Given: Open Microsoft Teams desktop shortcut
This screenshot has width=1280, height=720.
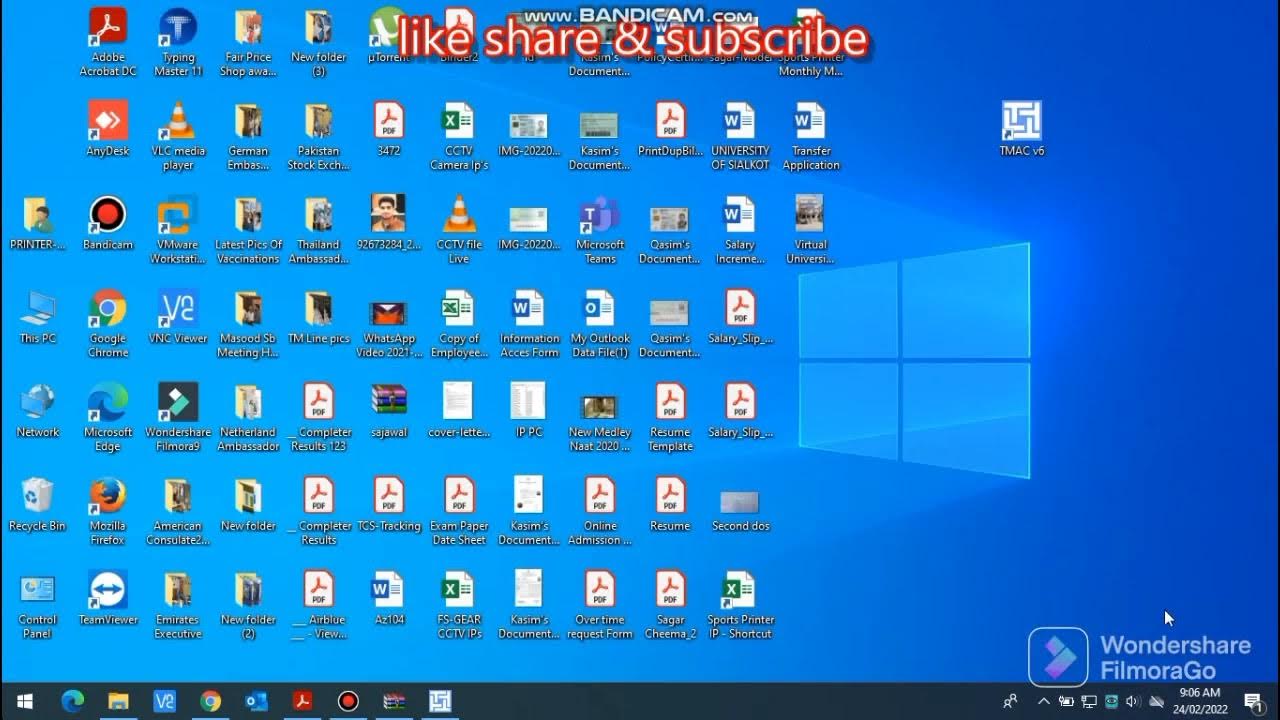Looking at the screenshot, I should tap(600, 230).
